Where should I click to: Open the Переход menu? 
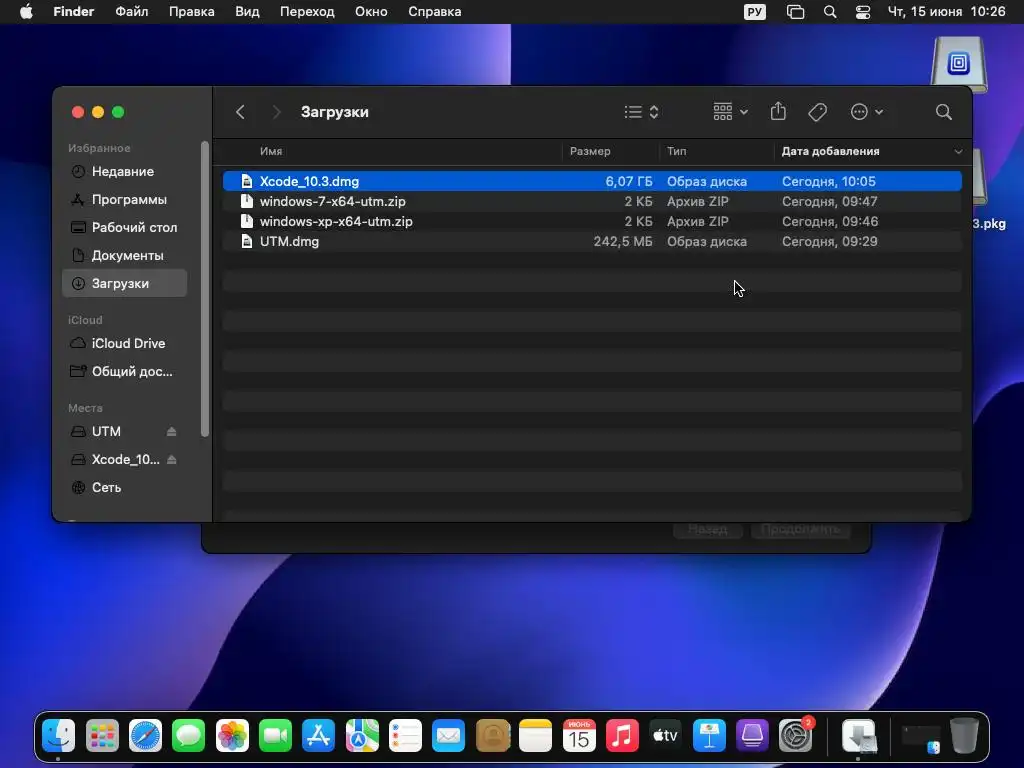point(307,12)
